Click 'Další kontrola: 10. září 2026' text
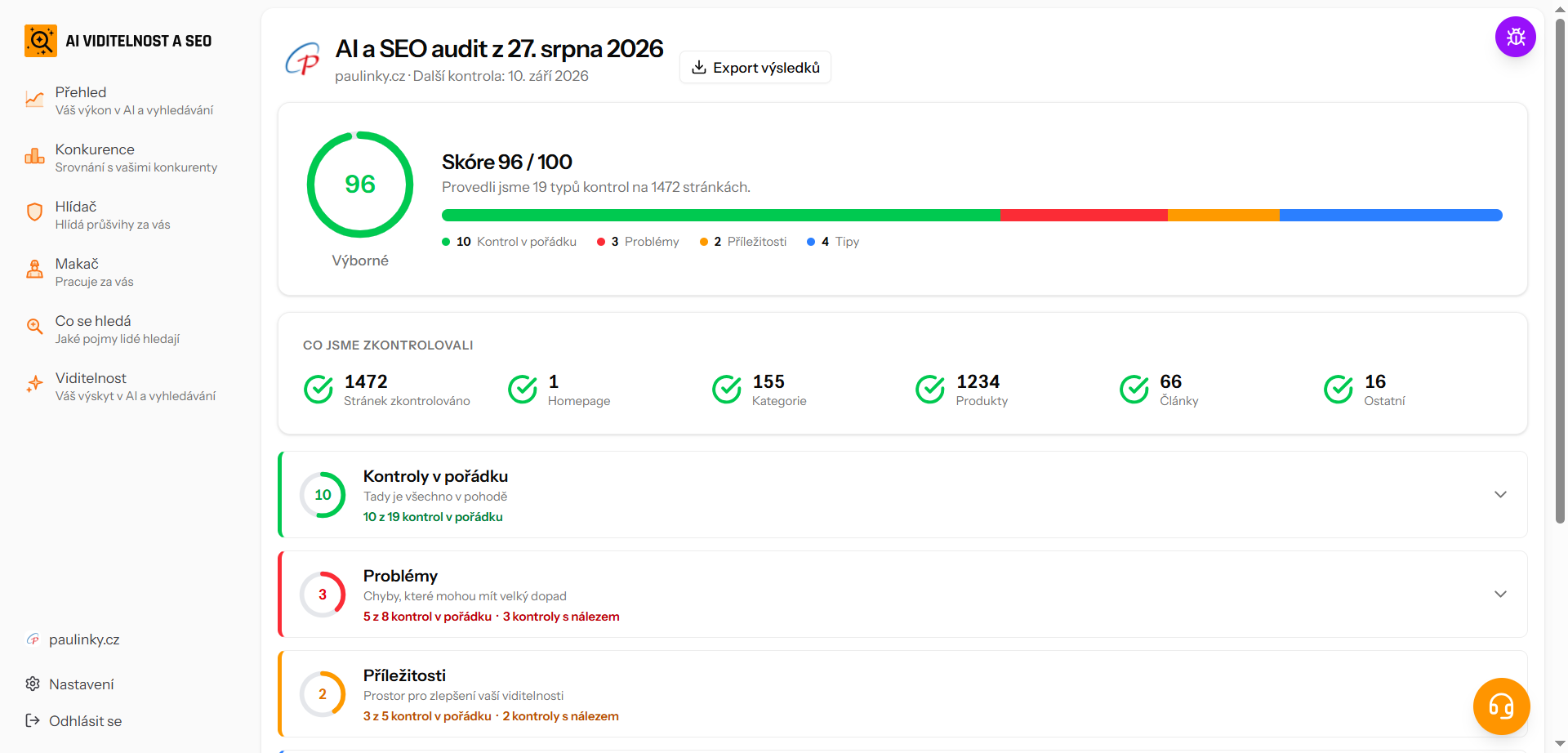This screenshot has width=1568, height=753. [x=501, y=76]
